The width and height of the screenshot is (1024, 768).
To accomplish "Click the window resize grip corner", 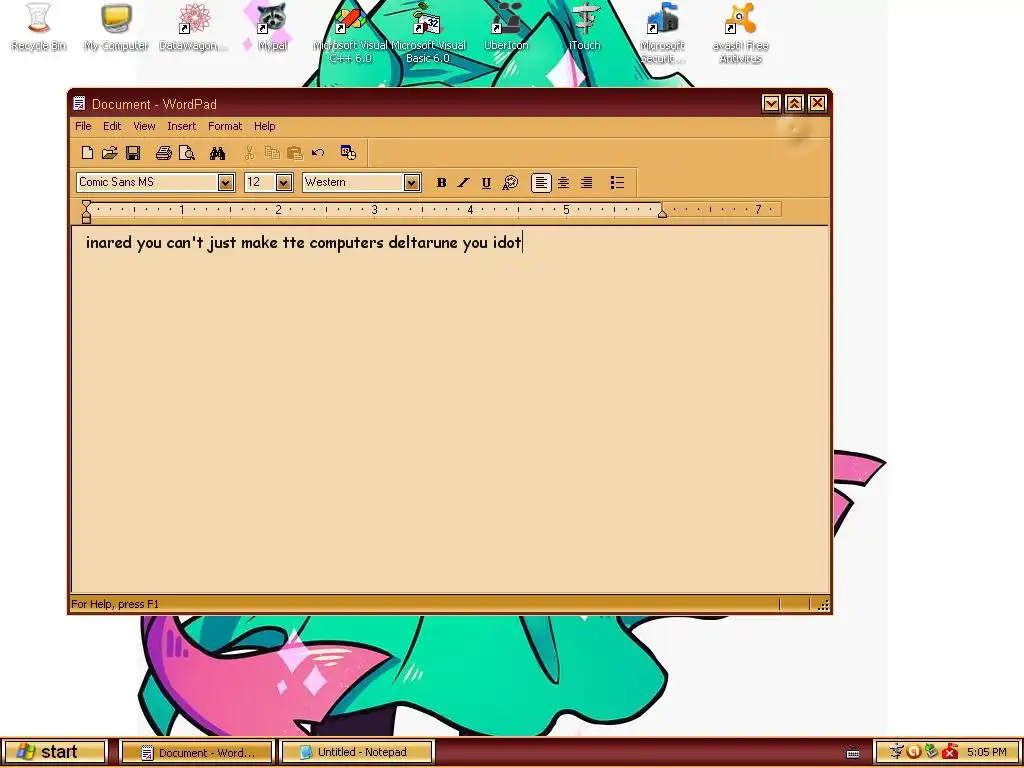I will [823, 605].
